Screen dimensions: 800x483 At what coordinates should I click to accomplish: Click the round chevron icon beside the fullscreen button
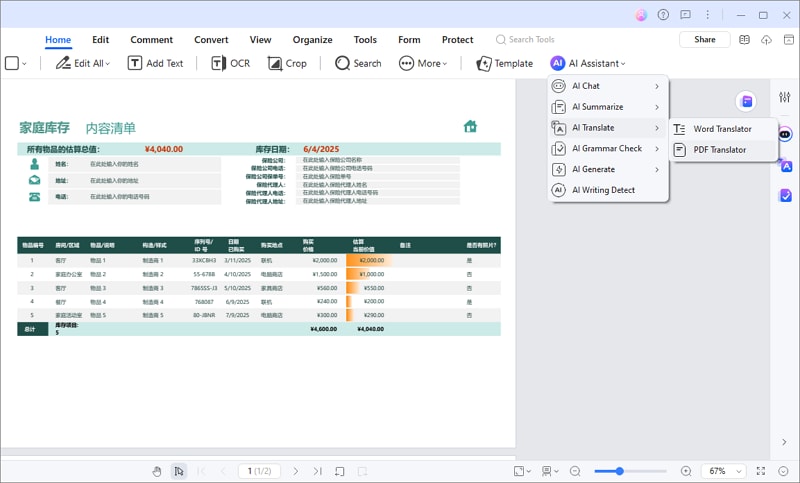[x=783, y=471]
